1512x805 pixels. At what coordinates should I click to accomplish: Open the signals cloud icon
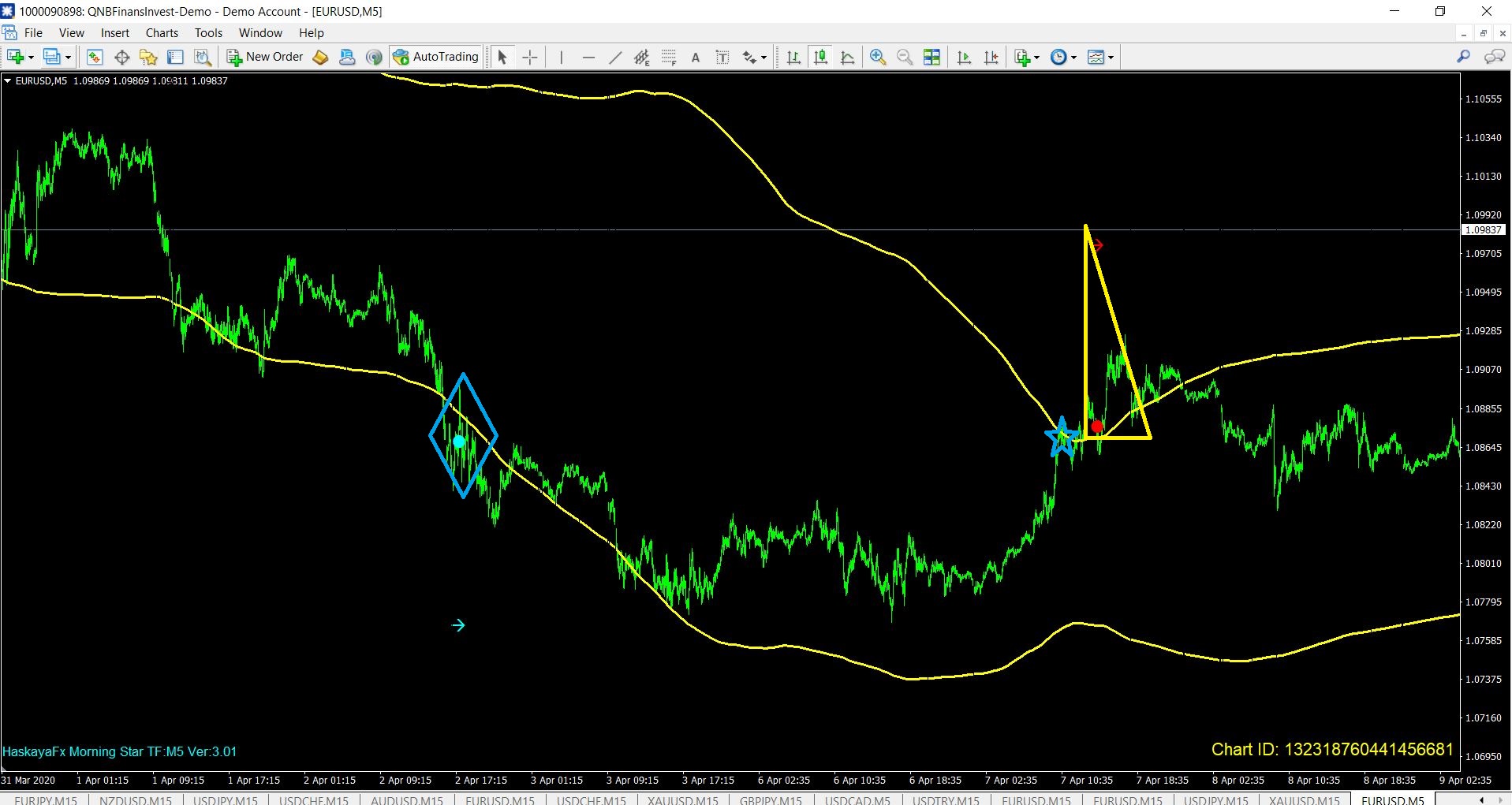(347, 57)
